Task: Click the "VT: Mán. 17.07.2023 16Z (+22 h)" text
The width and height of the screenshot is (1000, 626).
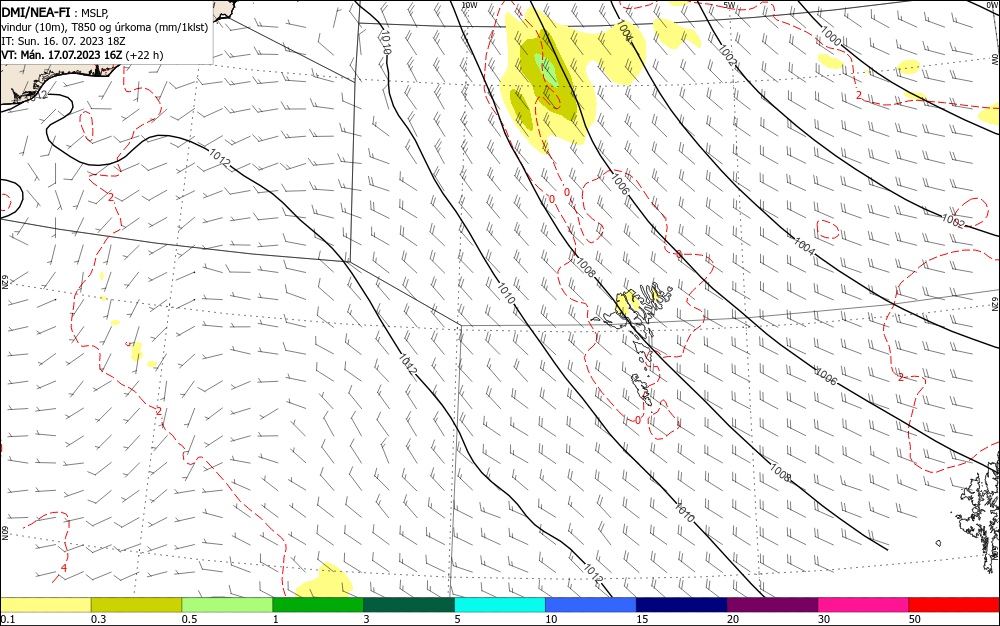Action: point(82,55)
